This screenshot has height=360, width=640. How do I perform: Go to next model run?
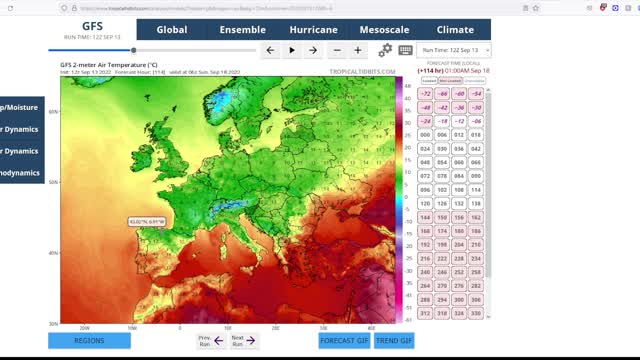pyautogui.click(x=244, y=341)
